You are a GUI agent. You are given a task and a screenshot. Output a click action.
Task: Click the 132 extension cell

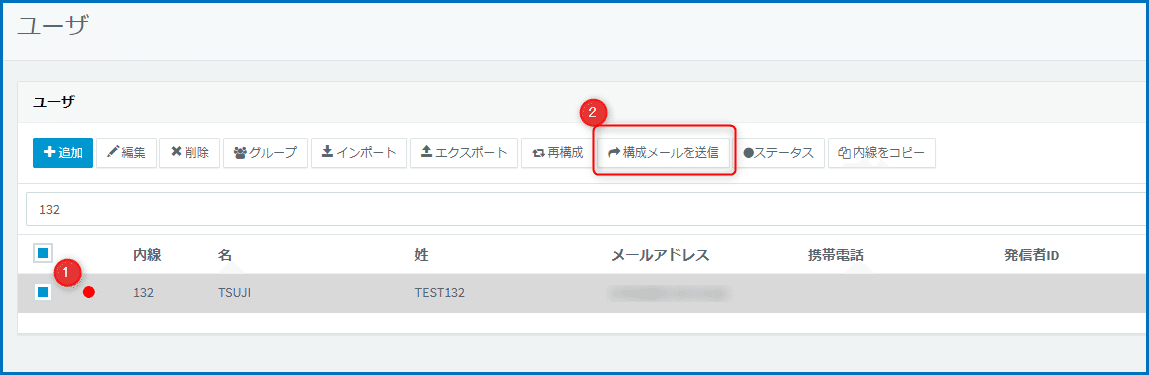[x=144, y=293]
